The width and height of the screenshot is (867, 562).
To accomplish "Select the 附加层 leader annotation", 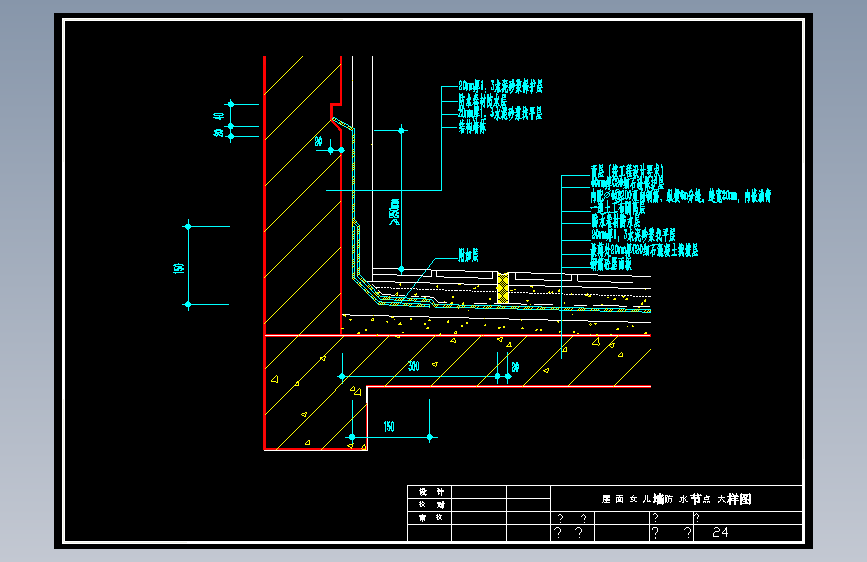I will [x=468, y=256].
